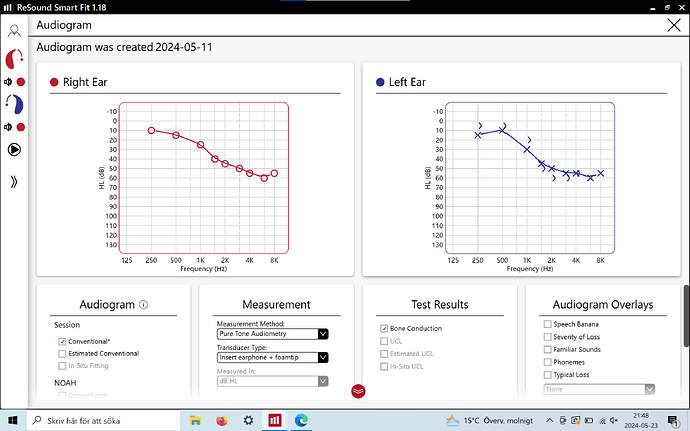Open the Measurement Method dropdown

point(272,334)
